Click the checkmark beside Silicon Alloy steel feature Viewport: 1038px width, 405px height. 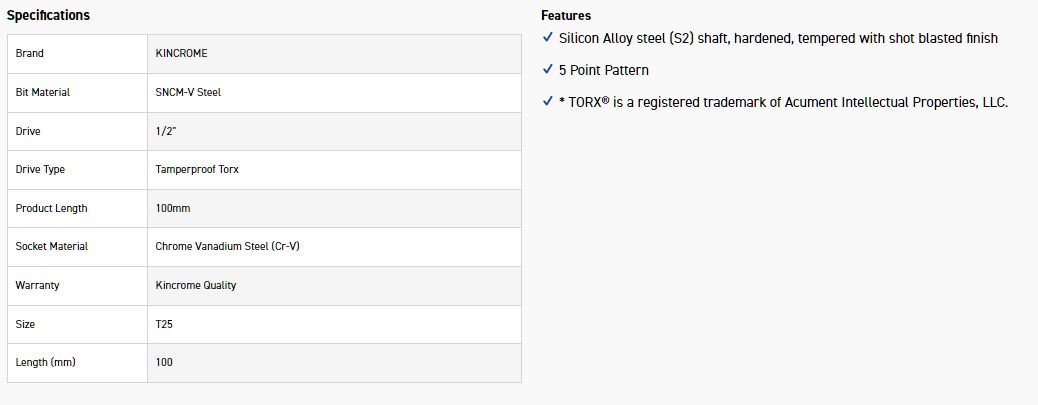coord(547,38)
